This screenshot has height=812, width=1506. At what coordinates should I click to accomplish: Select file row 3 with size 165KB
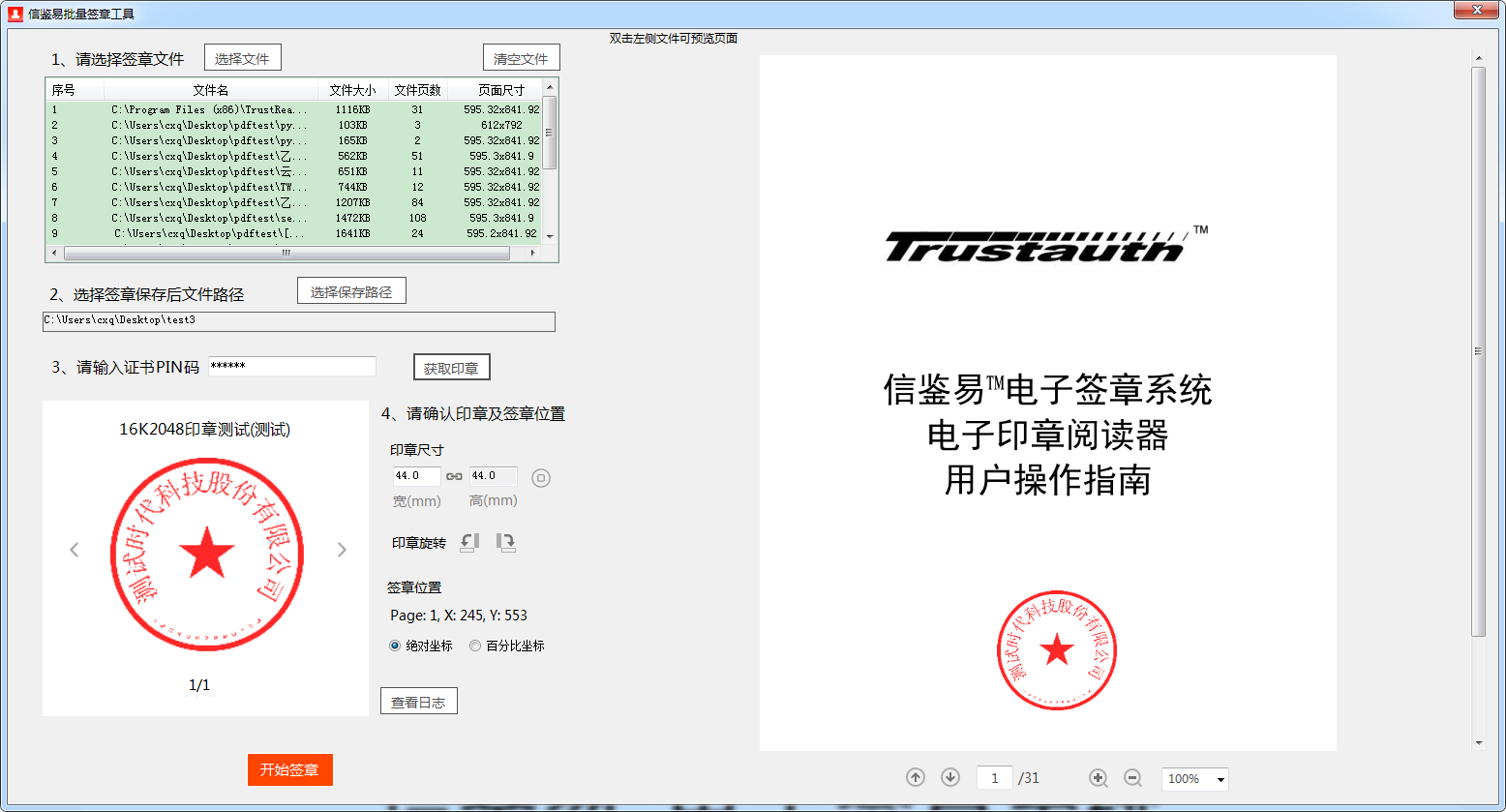click(294, 140)
